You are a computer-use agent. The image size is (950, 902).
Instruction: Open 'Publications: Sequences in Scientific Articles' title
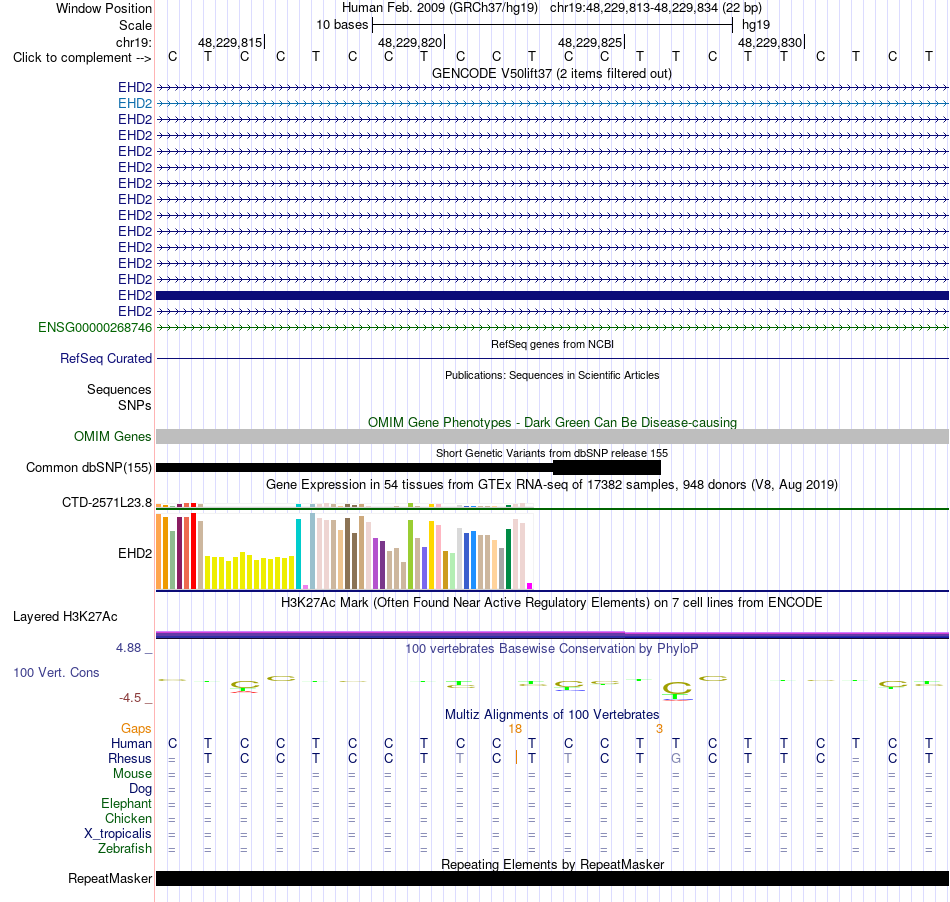(552, 375)
